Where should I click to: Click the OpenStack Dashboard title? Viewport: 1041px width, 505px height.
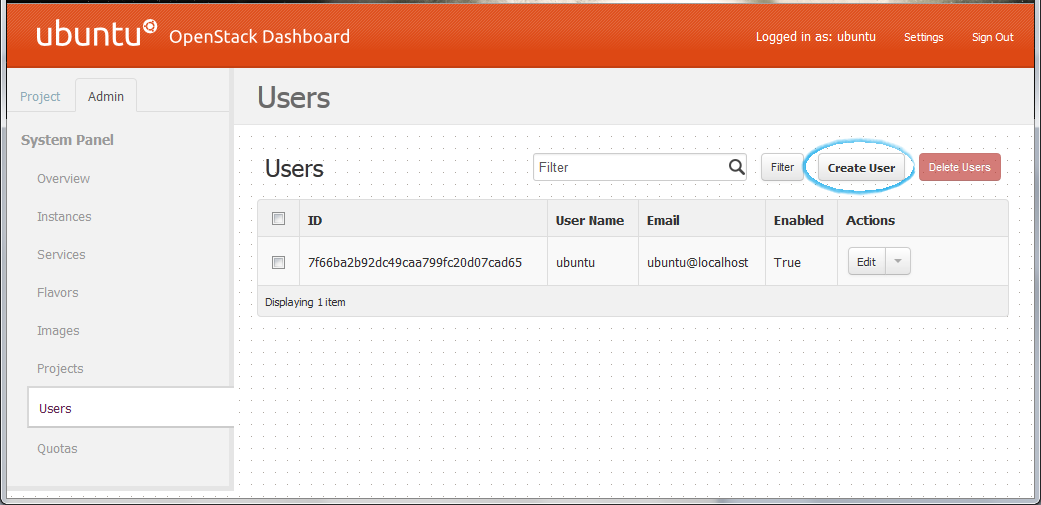pos(260,36)
